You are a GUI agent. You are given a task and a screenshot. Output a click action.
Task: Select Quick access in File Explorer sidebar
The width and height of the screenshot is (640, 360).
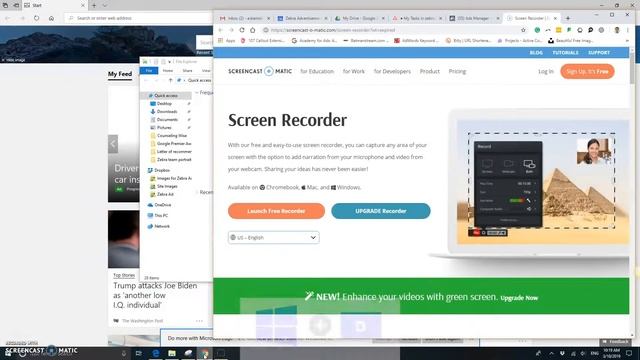point(166,96)
